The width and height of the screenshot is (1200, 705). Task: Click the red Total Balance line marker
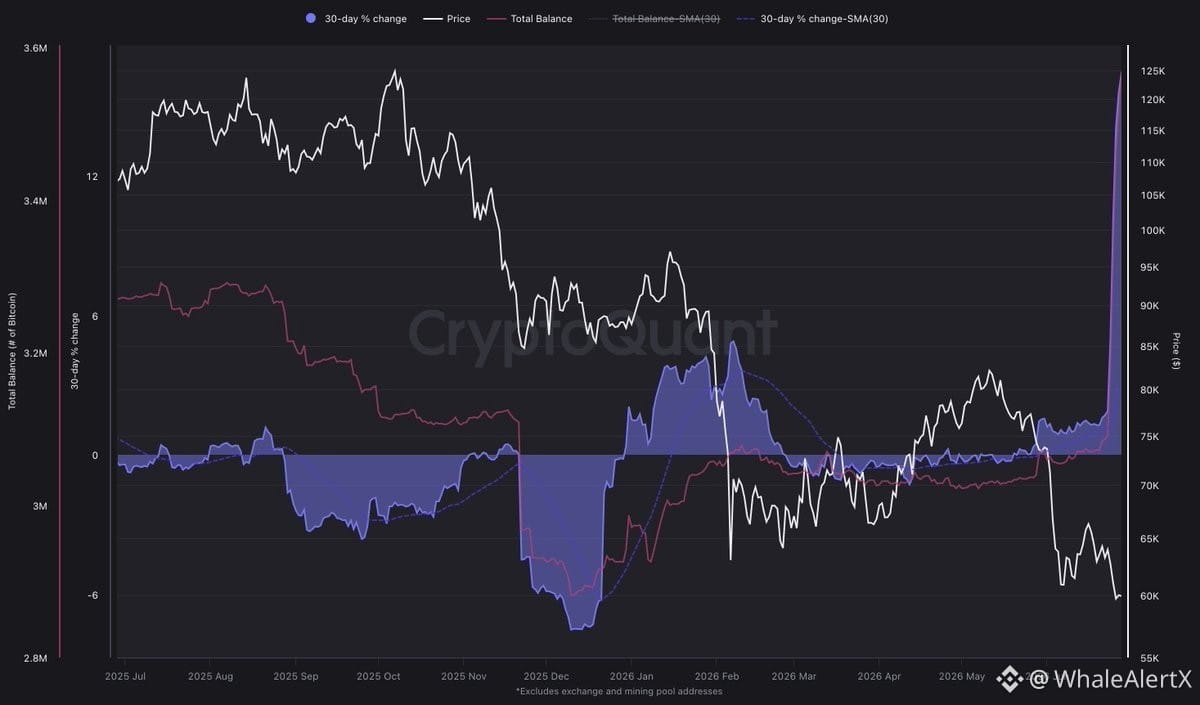click(x=496, y=19)
